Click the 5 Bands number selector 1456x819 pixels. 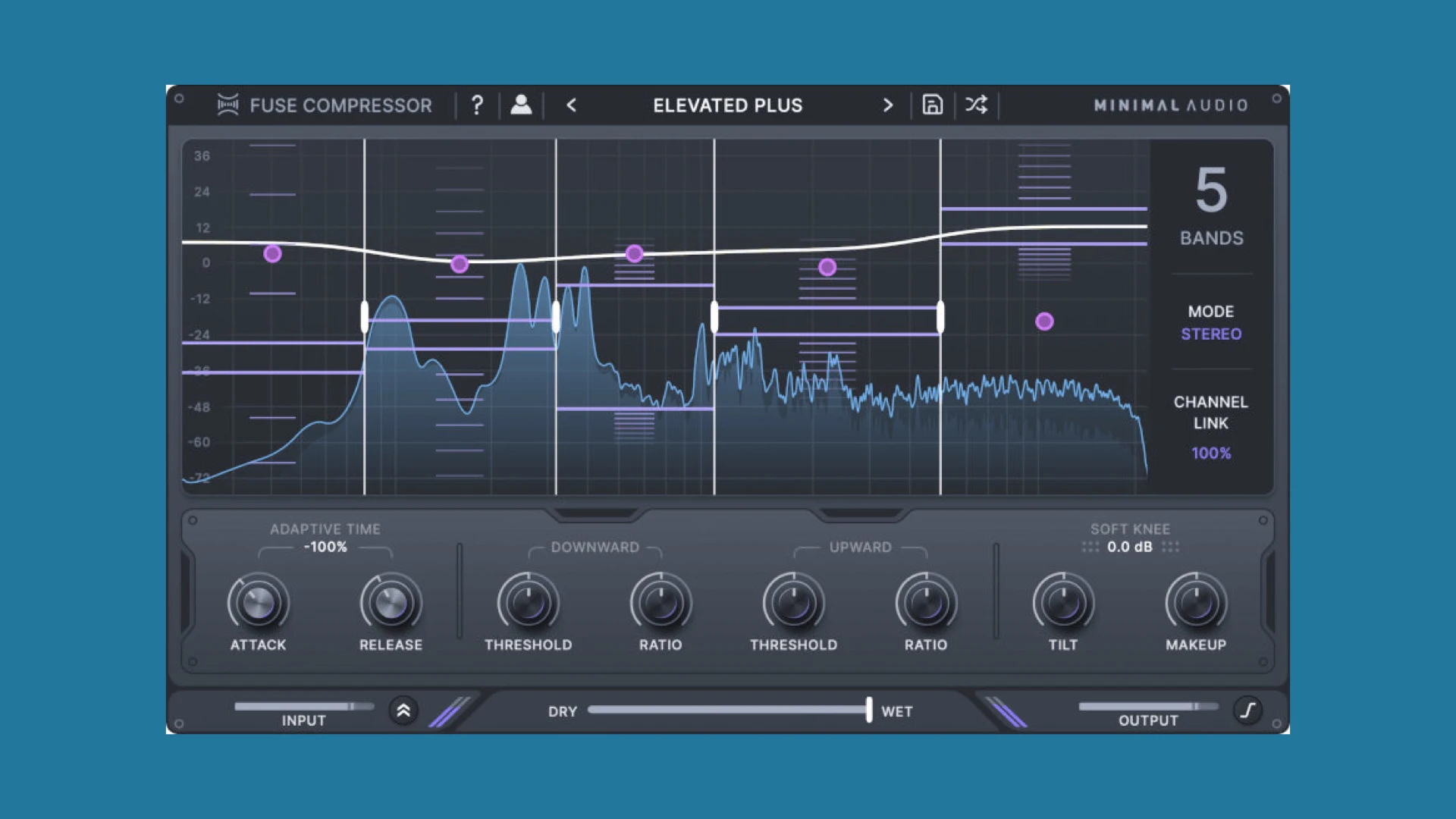1211,191
